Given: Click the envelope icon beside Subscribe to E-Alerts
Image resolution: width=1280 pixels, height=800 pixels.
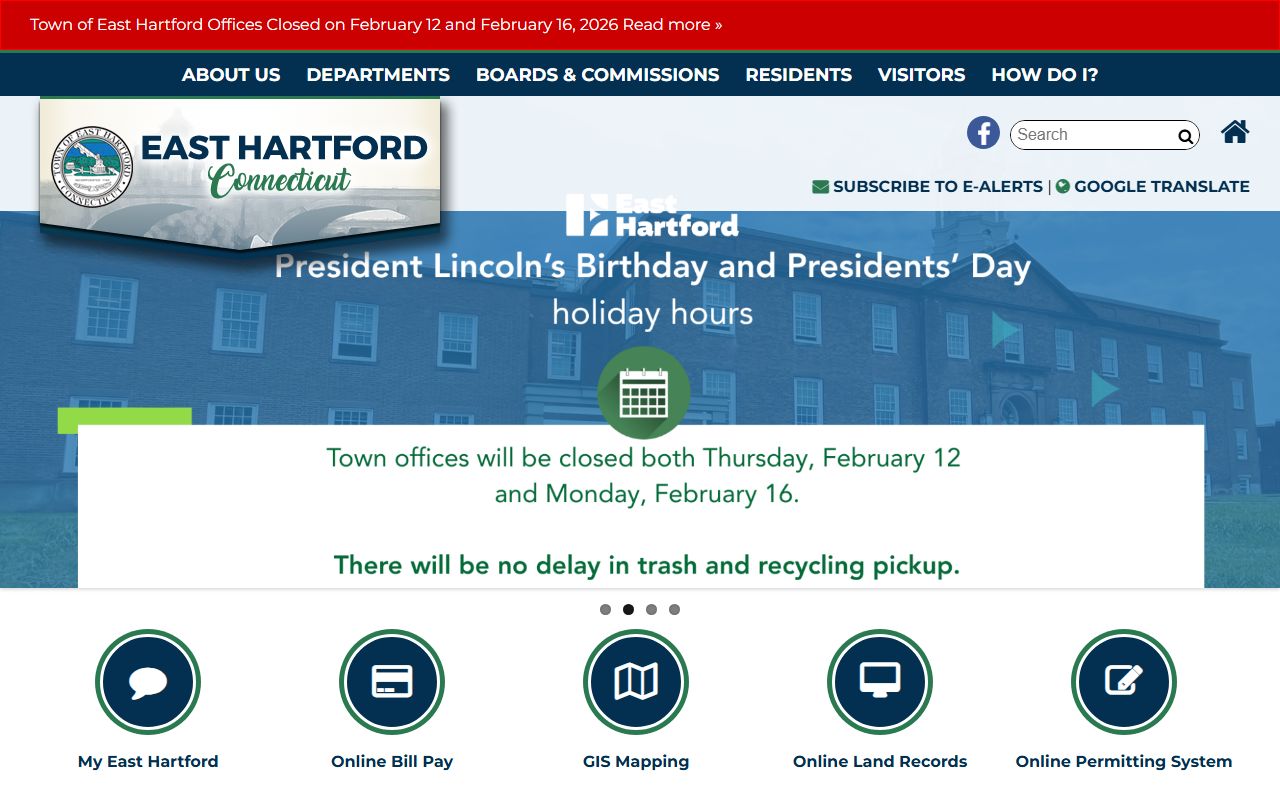Looking at the screenshot, I should (x=820, y=187).
